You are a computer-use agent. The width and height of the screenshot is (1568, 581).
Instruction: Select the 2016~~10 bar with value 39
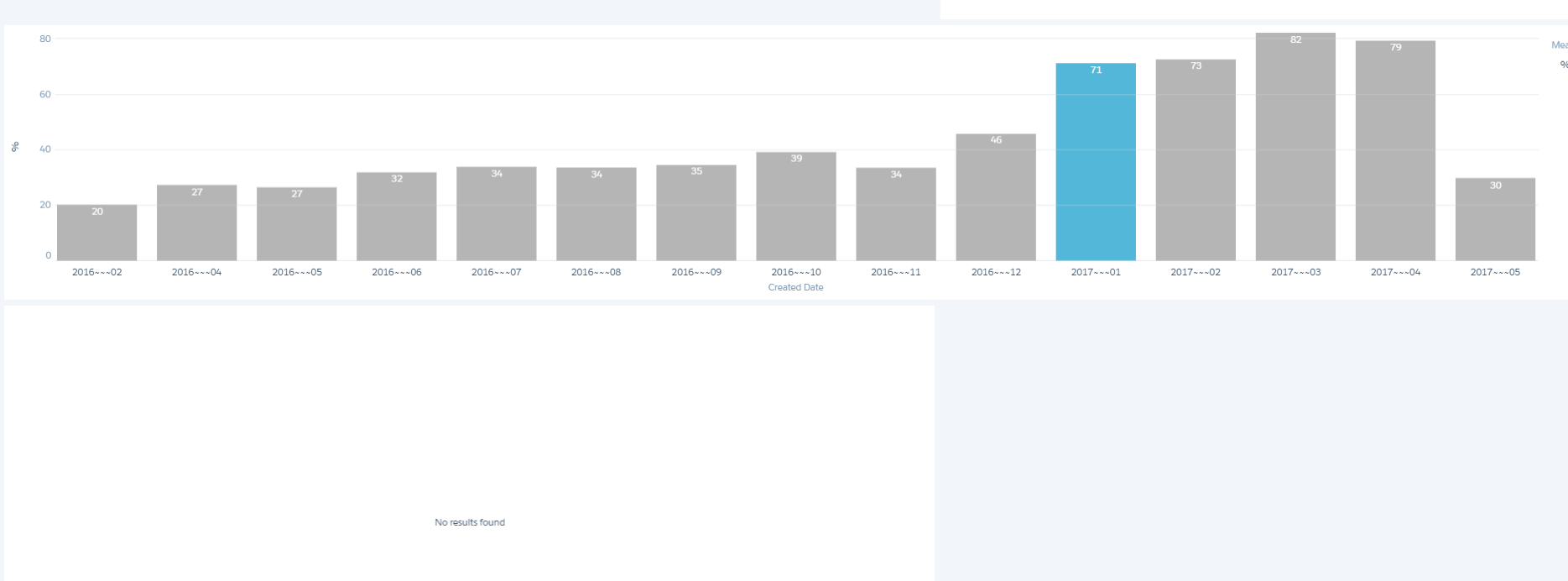[x=796, y=207]
